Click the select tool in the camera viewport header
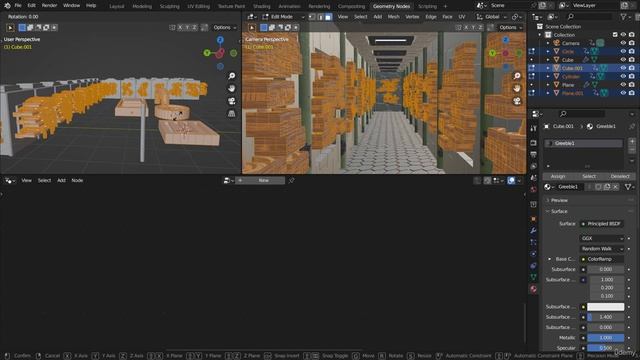640x360 pixels. point(252,27)
